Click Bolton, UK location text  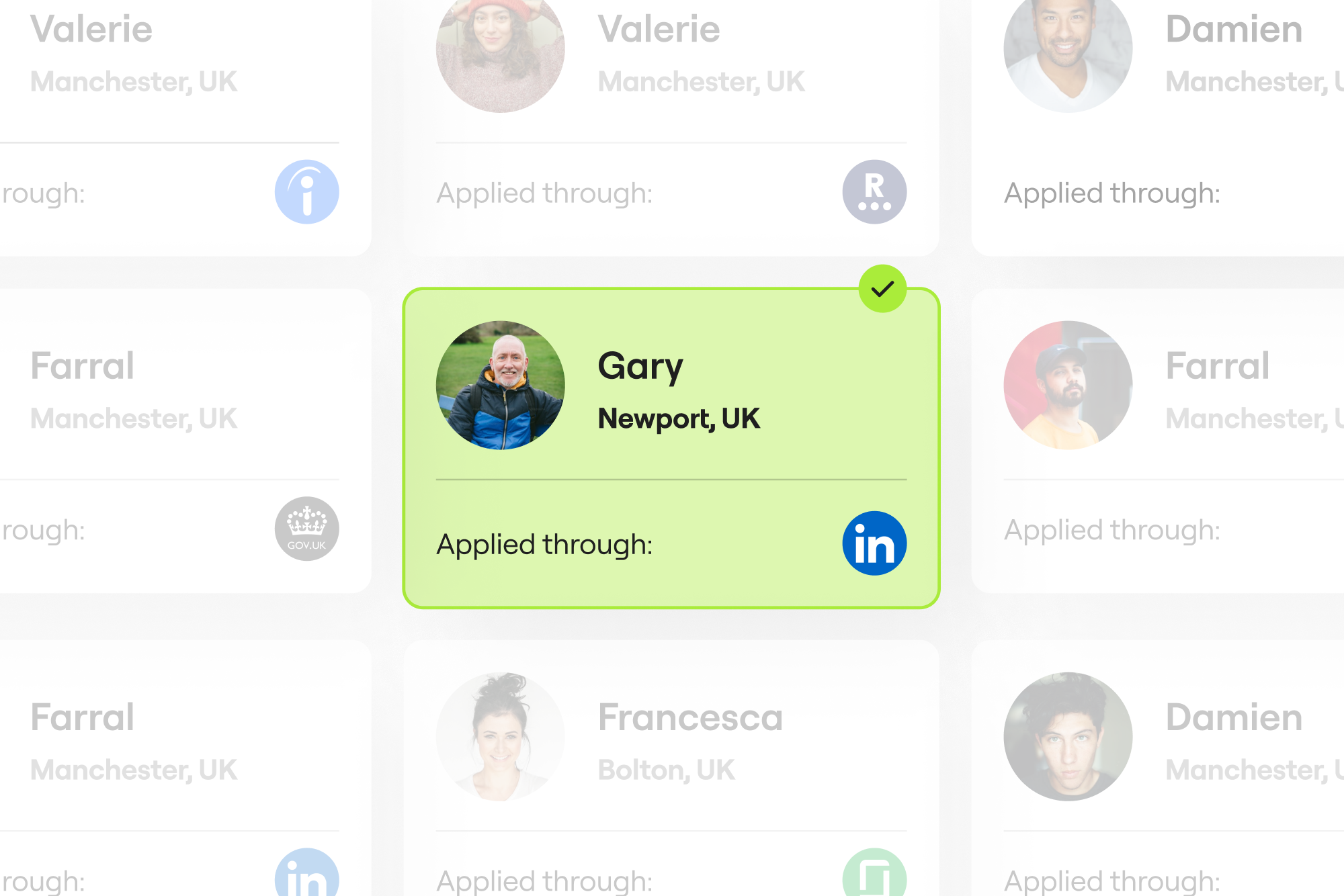(x=666, y=770)
